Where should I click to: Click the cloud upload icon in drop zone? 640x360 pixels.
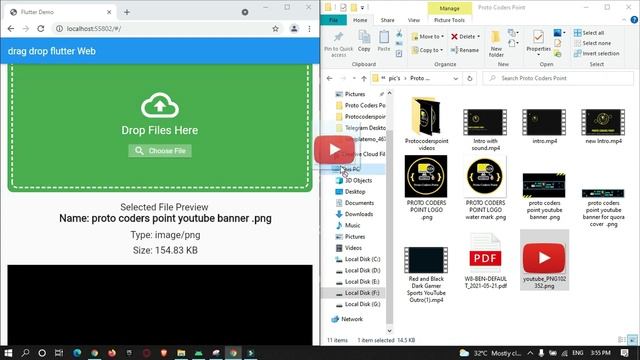pyautogui.click(x=160, y=105)
